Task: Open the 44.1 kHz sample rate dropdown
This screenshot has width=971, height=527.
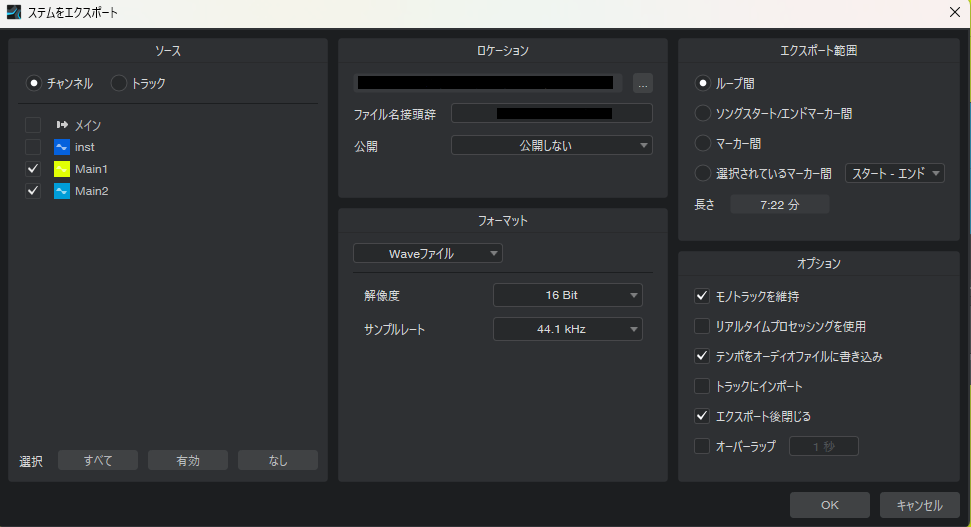Action: (568, 329)
